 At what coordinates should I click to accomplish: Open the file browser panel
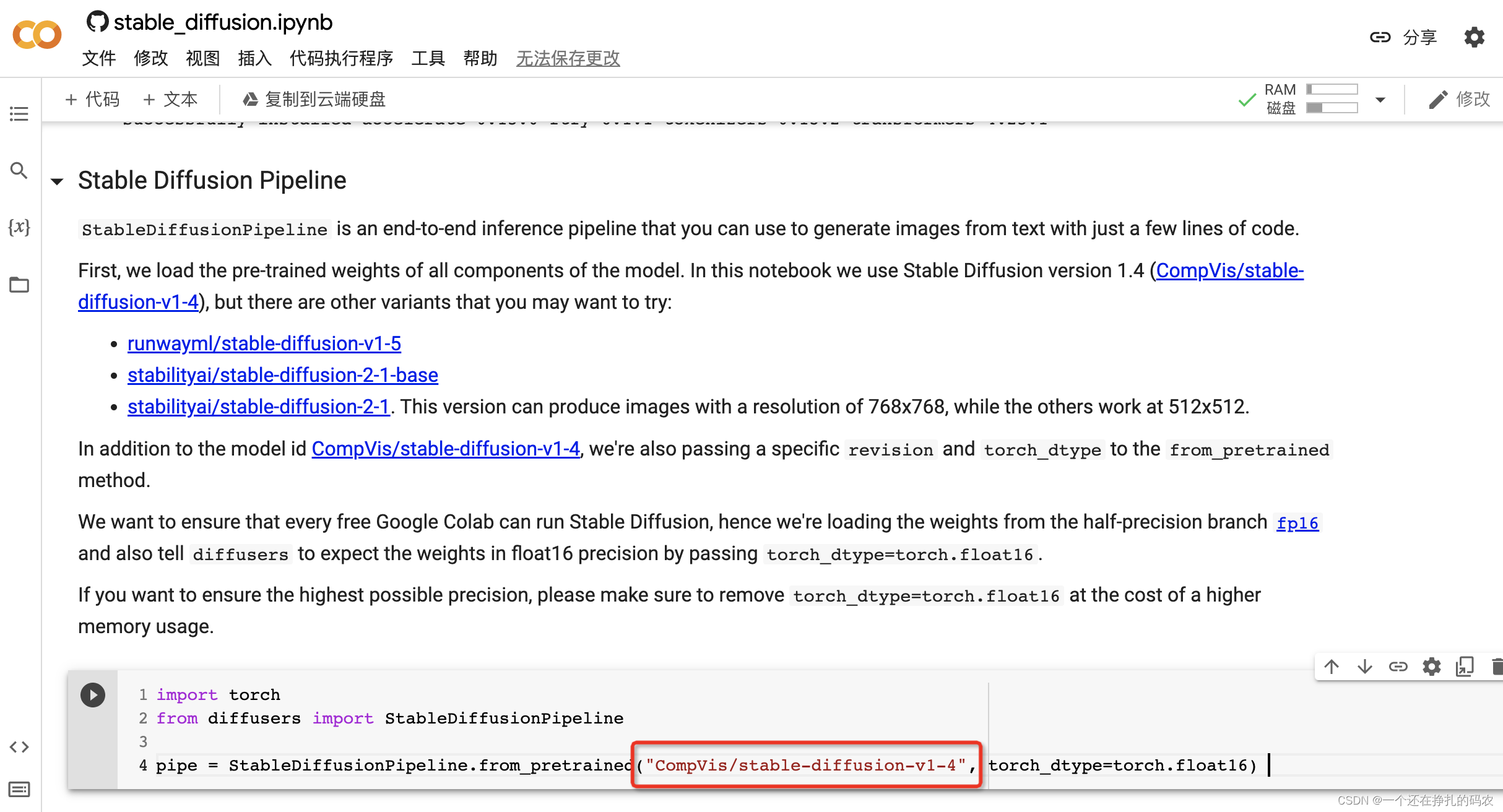pos(19,285)
